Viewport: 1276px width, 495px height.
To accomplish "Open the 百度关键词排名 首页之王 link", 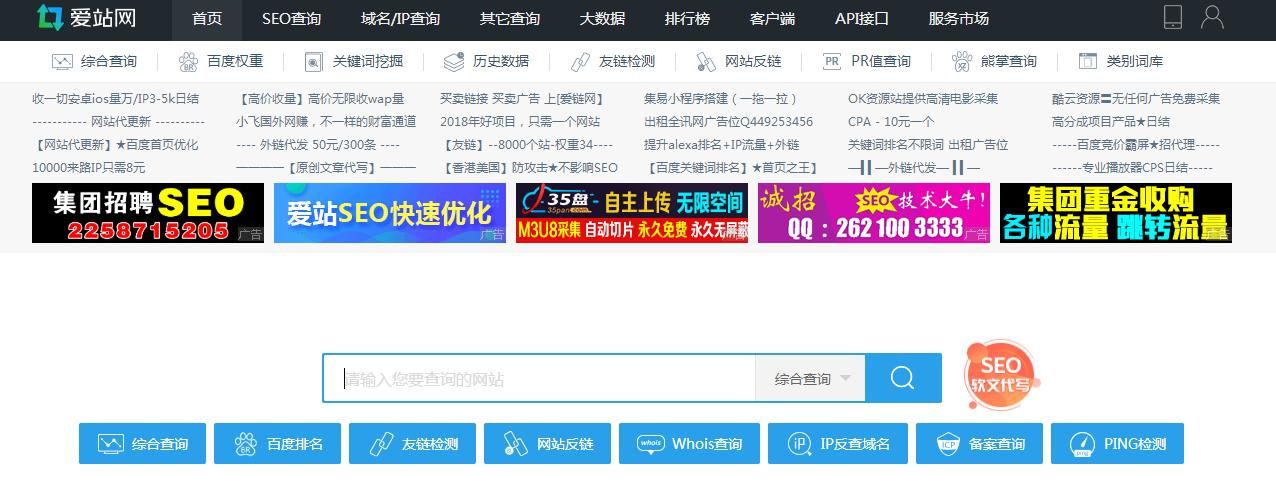I will [732, 168].
